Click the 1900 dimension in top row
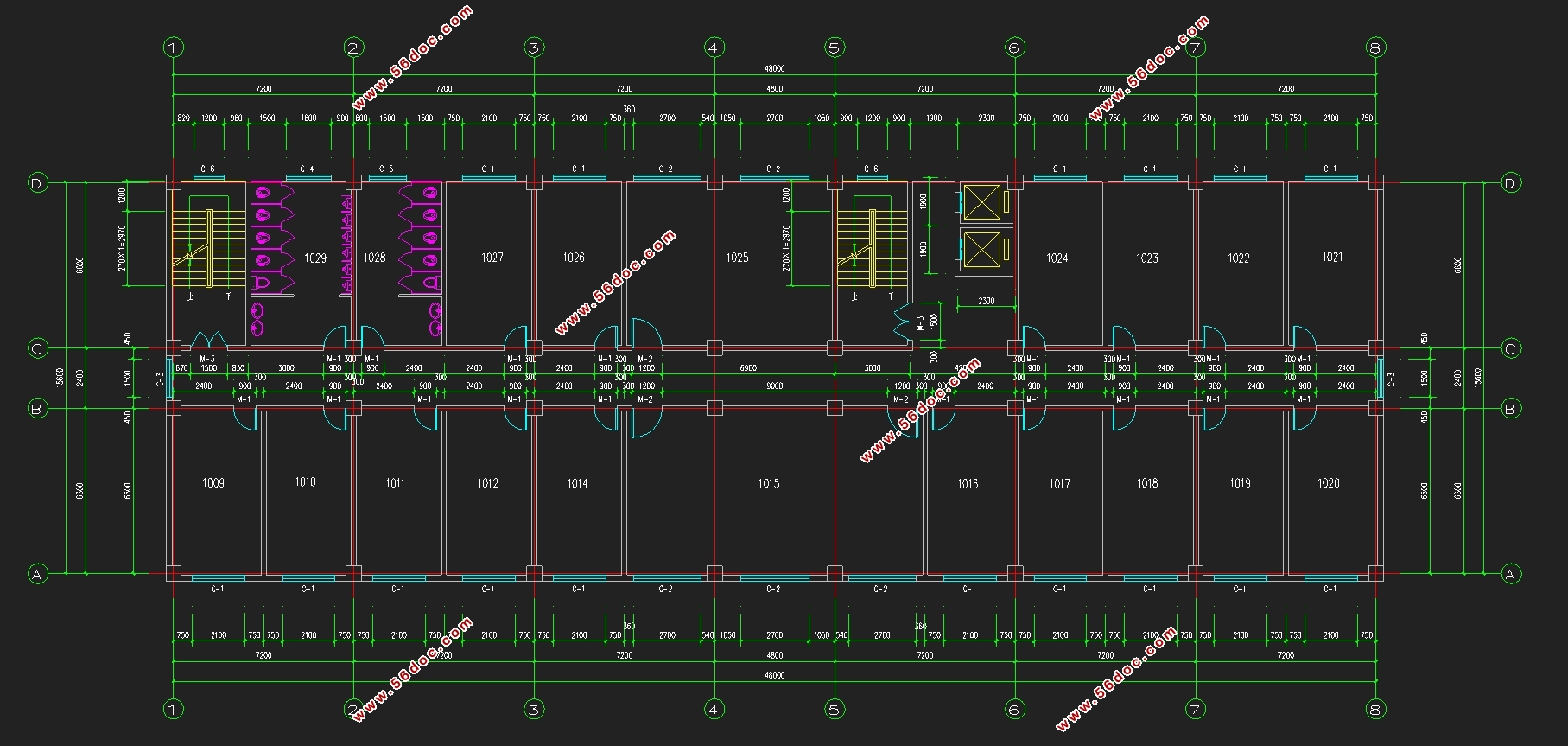This screenshot has width=1568, height=746. pos(934,118)
